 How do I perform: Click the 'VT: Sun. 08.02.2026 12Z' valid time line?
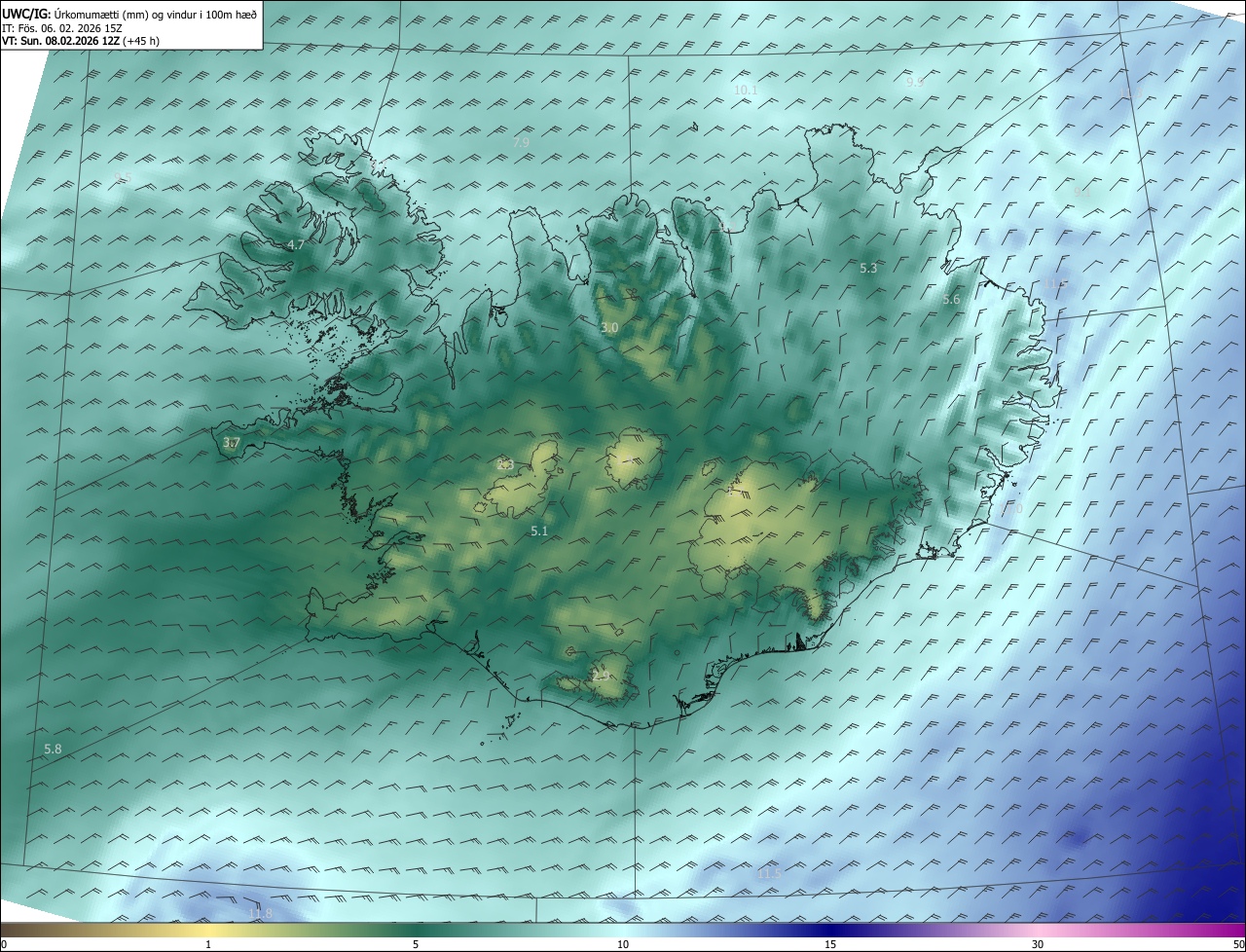(81, 41)
